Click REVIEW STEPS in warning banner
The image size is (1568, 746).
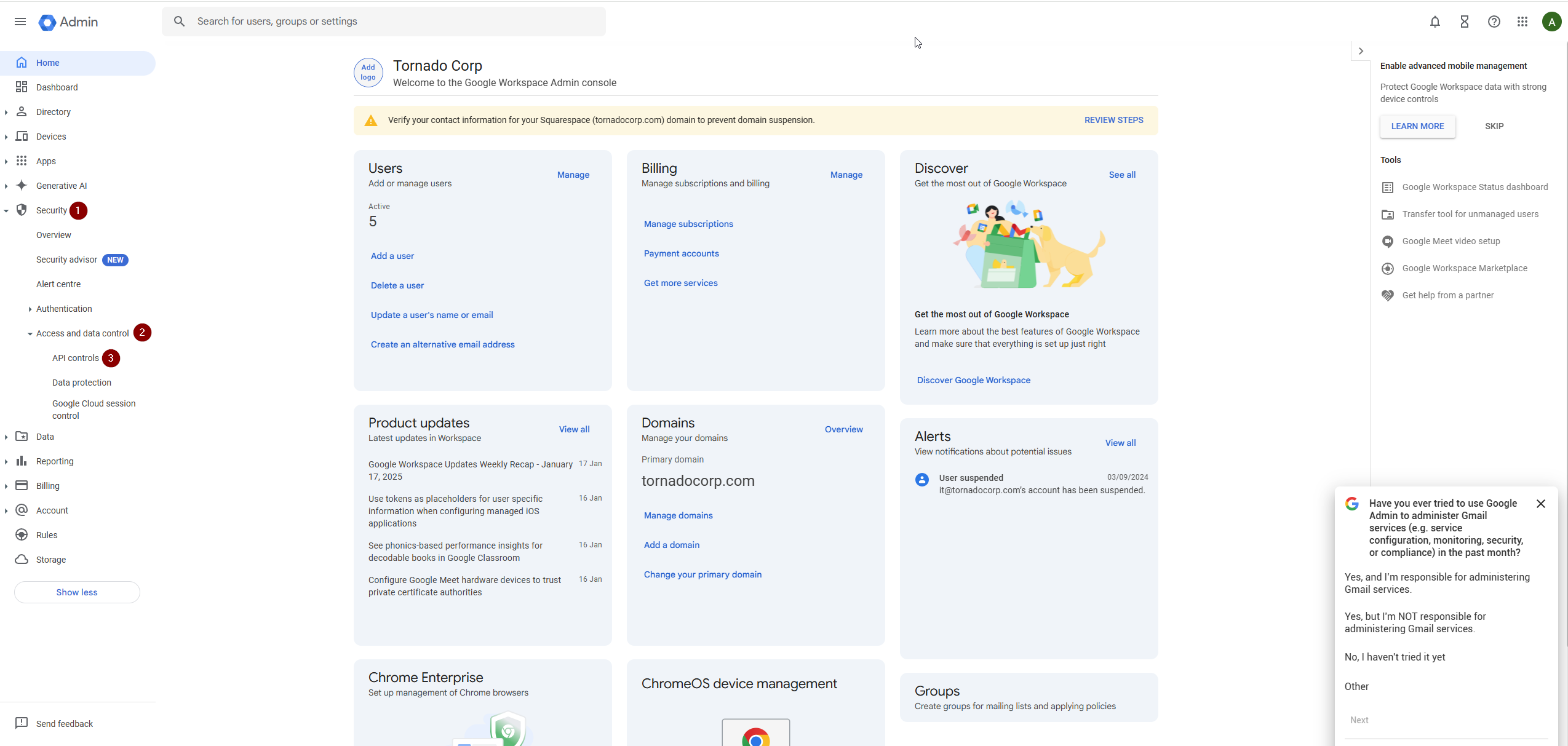tap(1113, 120)
